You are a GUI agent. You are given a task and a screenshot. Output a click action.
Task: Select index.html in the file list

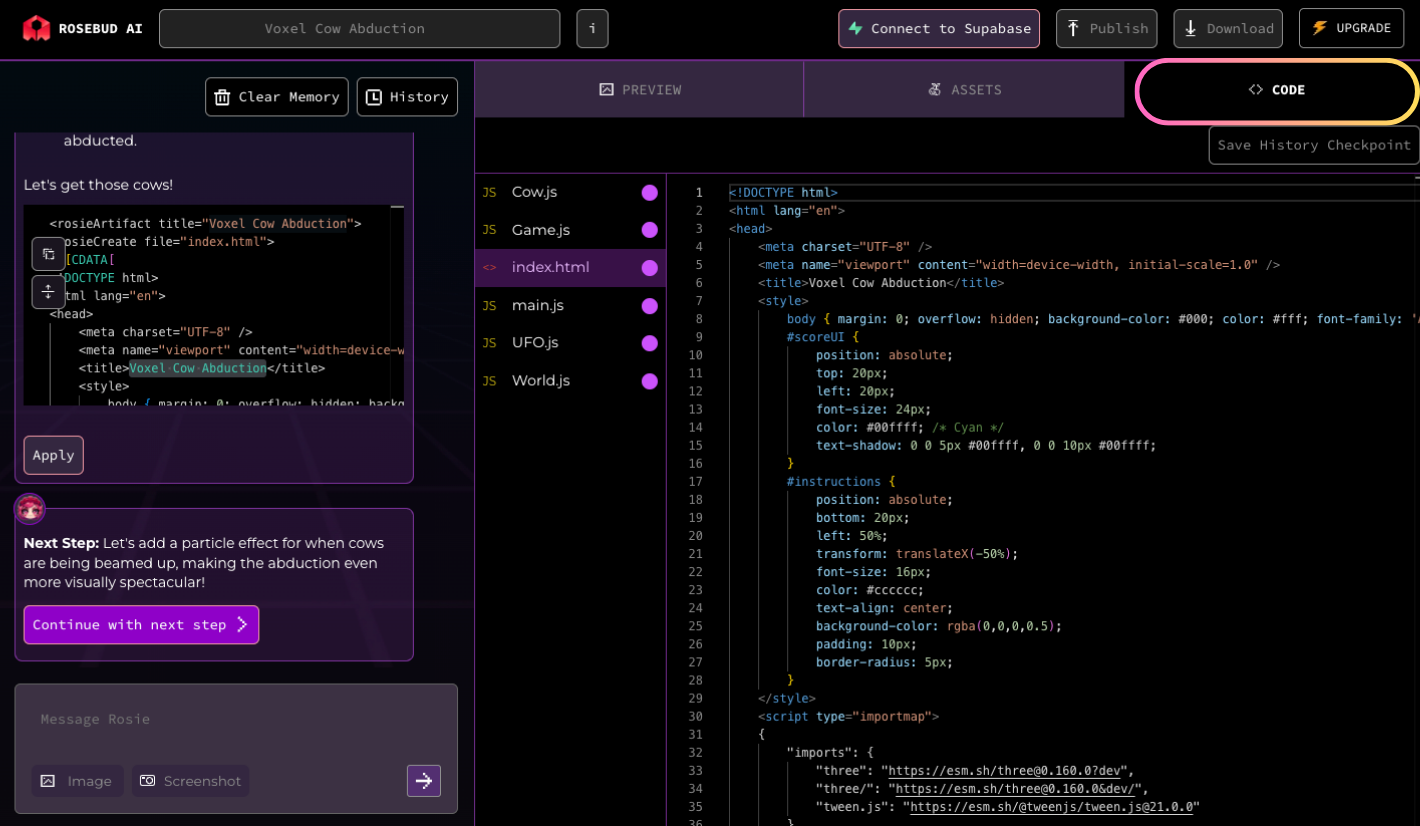[570, 268]
